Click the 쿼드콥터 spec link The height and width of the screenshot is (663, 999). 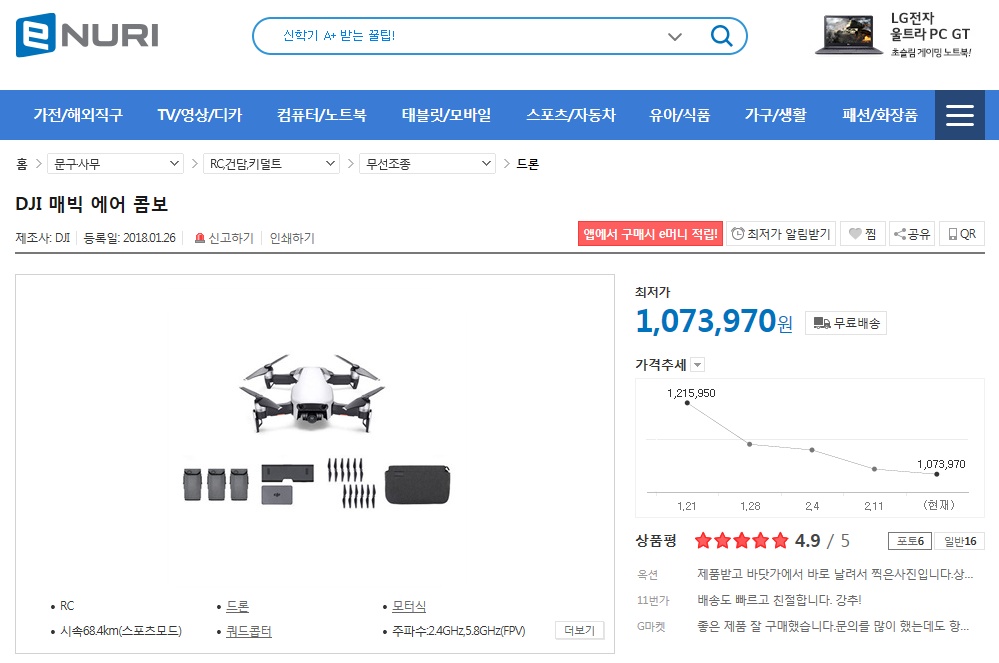[x=248, y=631]
